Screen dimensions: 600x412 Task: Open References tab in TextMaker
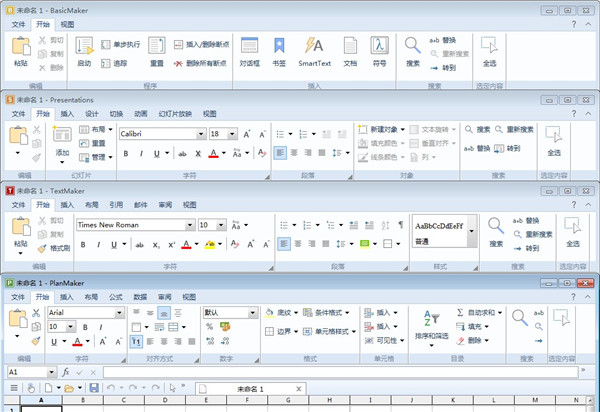[x=116, y=205]
